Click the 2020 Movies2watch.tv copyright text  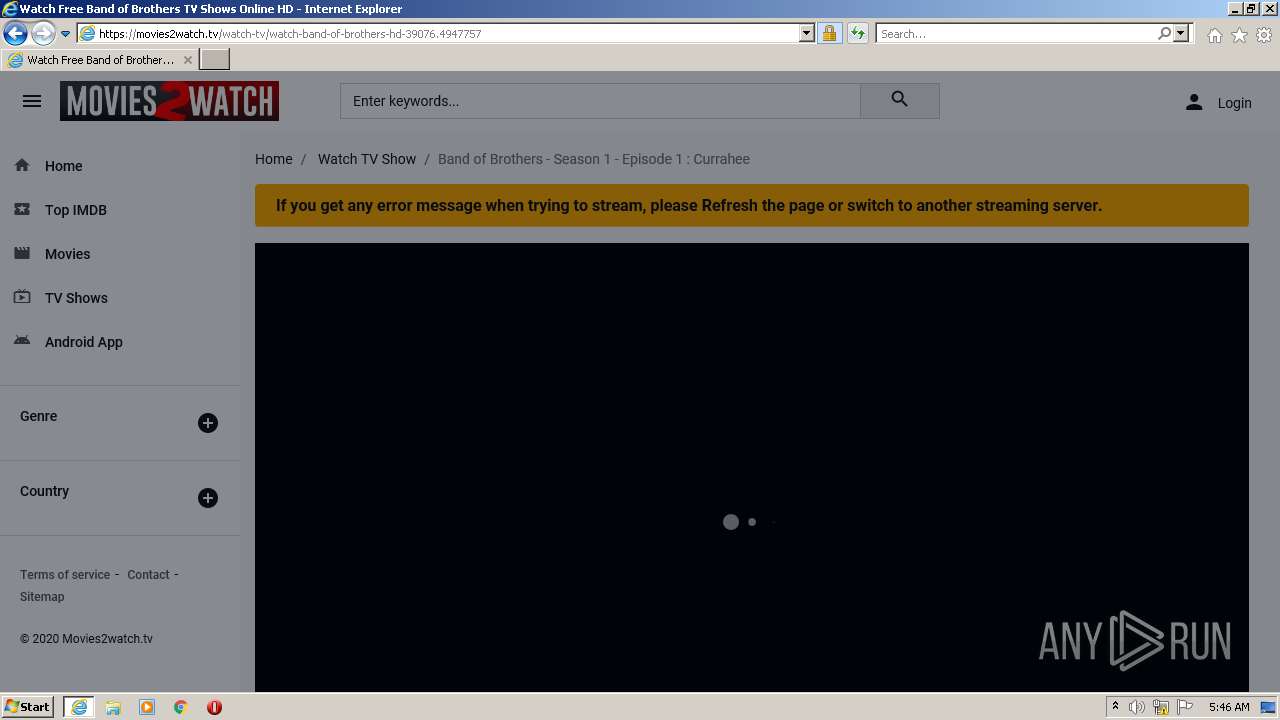pyautogui.click(x=86, y=639)
